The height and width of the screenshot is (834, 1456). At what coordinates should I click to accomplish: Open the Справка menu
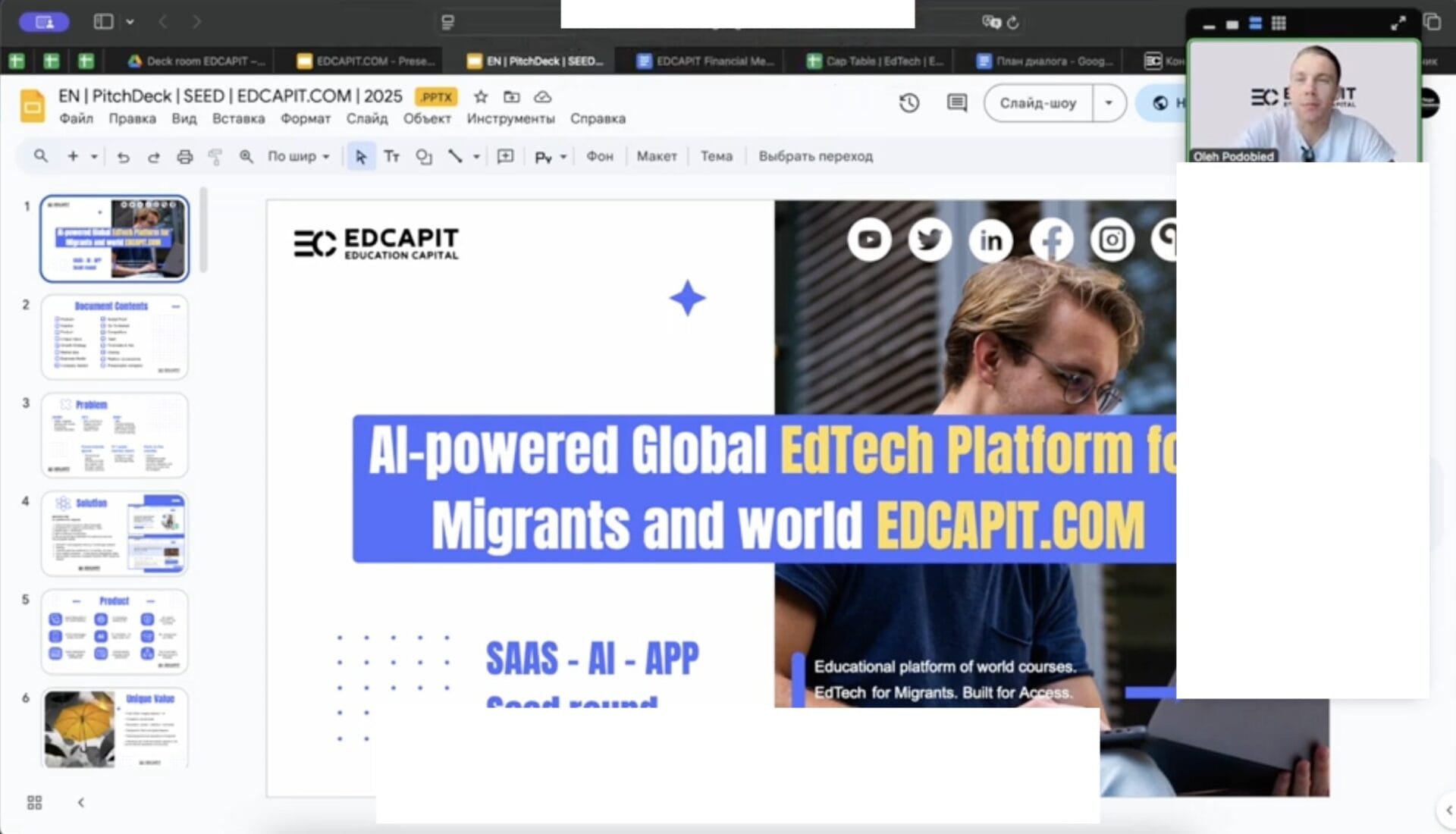(x=598, y=119)
